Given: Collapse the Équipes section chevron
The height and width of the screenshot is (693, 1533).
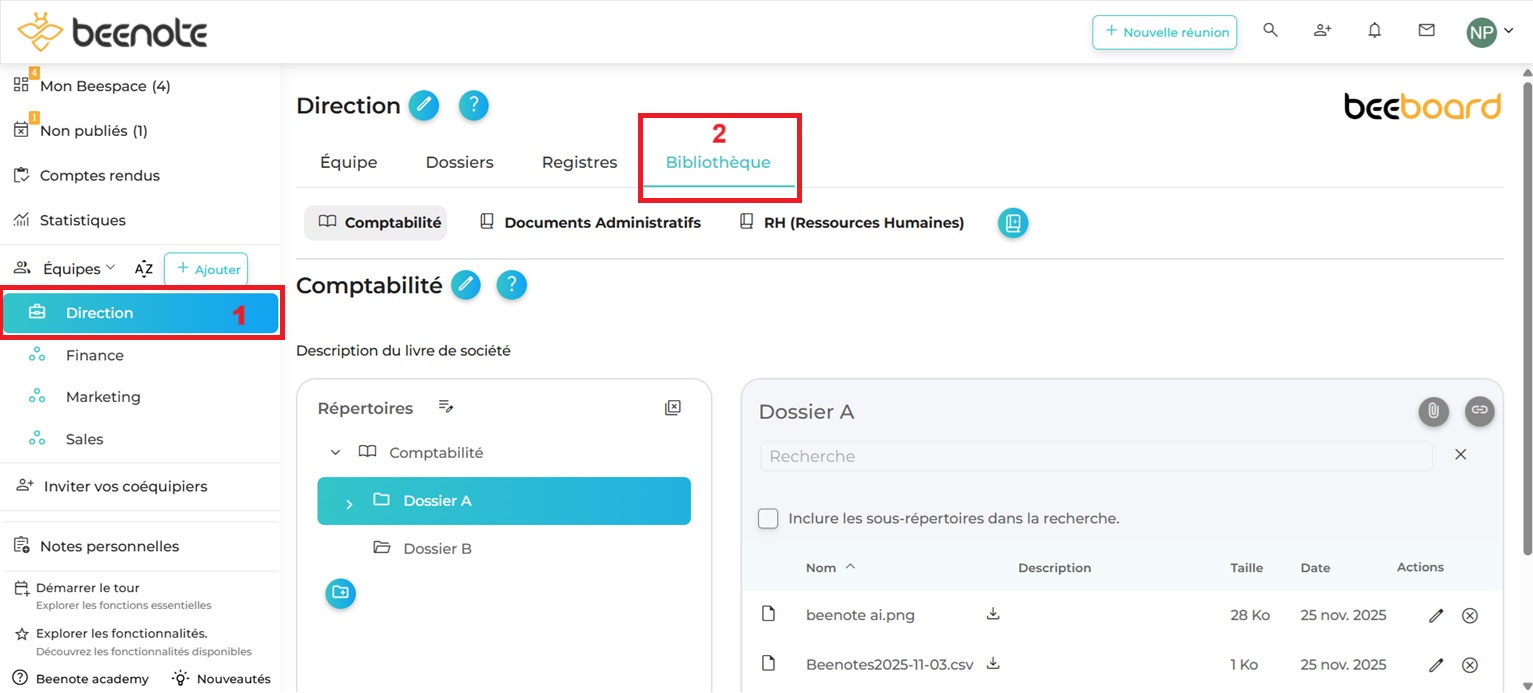Looking at the screenshot, I should 110,268.
